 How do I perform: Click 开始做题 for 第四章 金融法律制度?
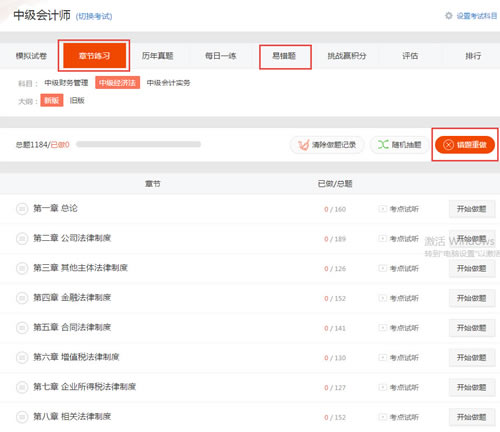471,298
